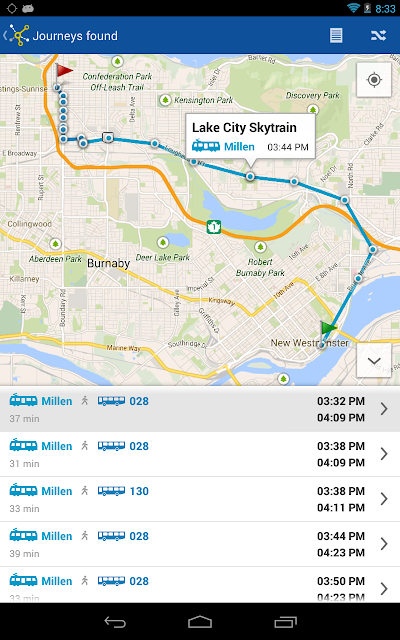
Task: Expand the 03:32 PM journey chevron
Action: pyautogui.click(x=384, y=409)
